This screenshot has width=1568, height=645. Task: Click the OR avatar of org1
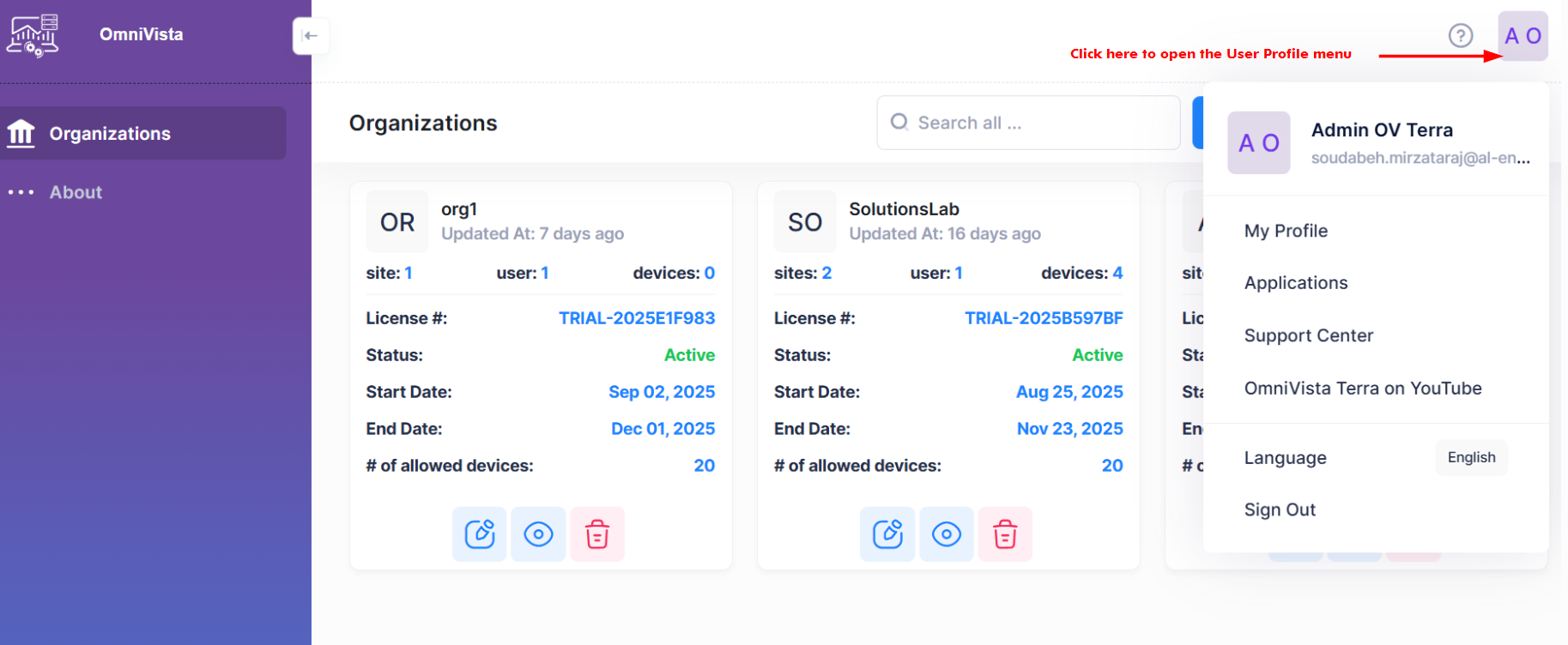397,222
